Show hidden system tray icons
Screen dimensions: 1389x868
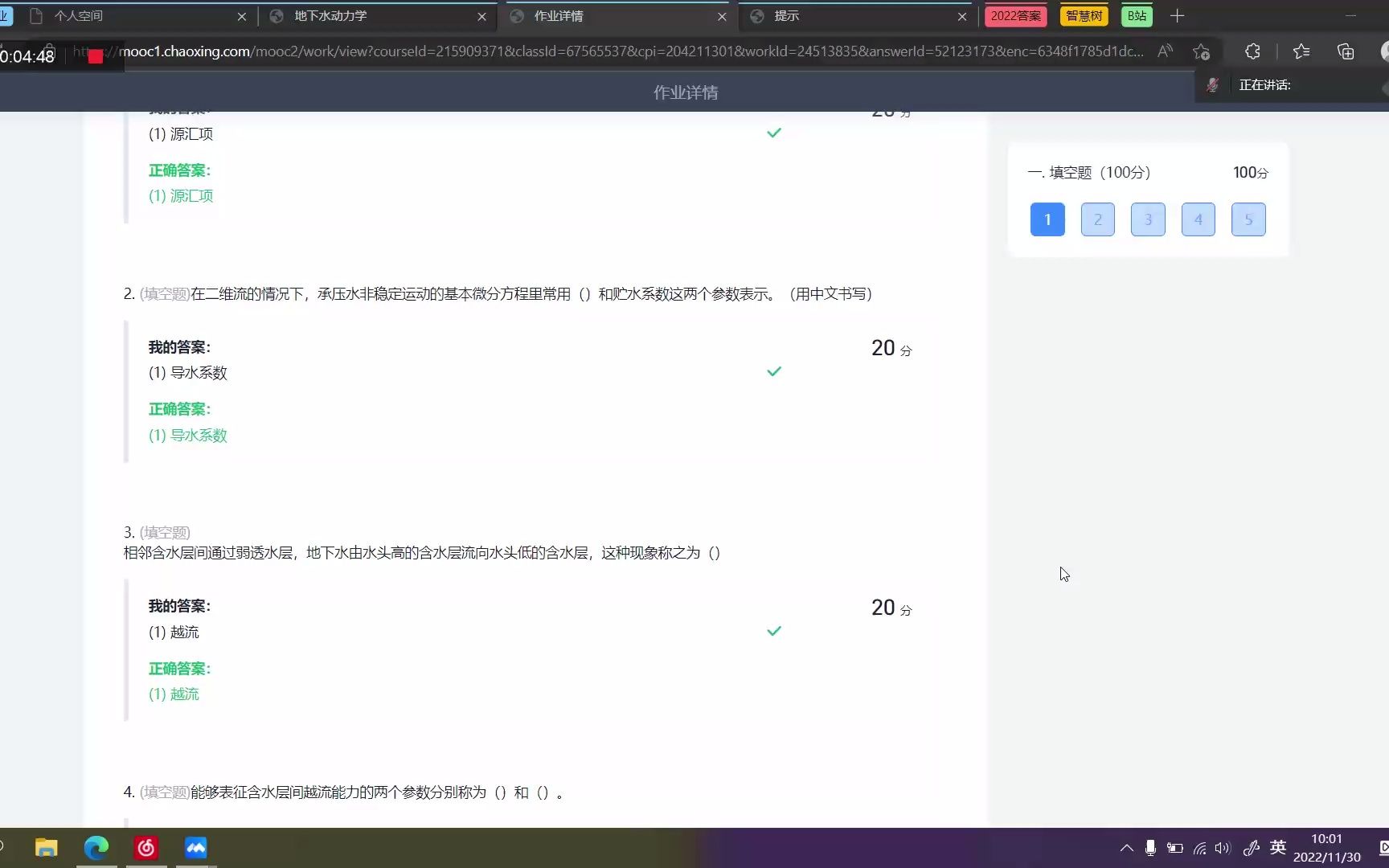point(1127,848)
